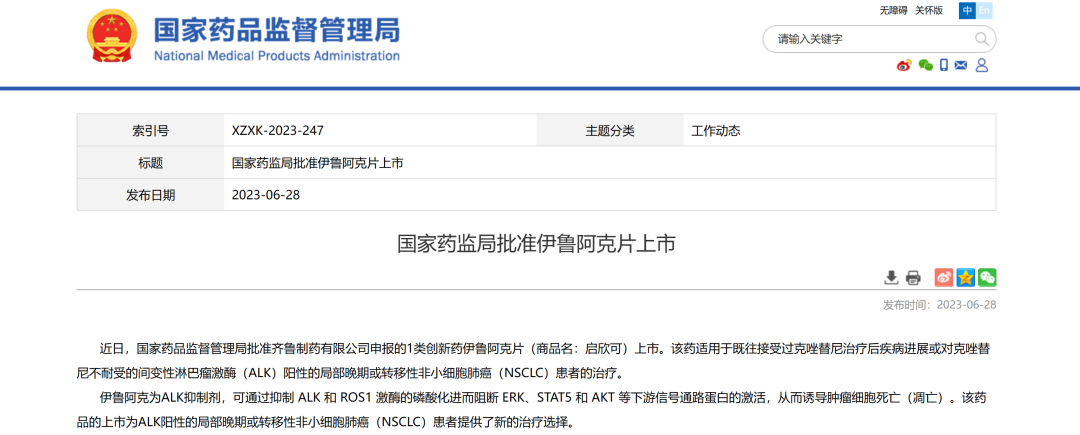1080x435 pixels.
Task: Switch language to En
Action: [984, 10]
